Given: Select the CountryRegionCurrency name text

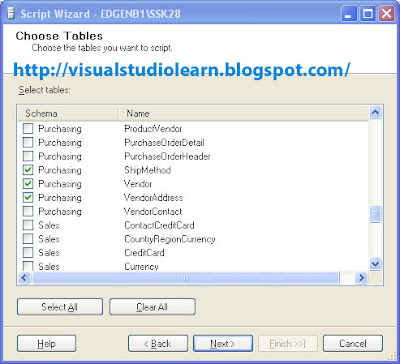Looking at the screenshot, I should coord(170,239).
